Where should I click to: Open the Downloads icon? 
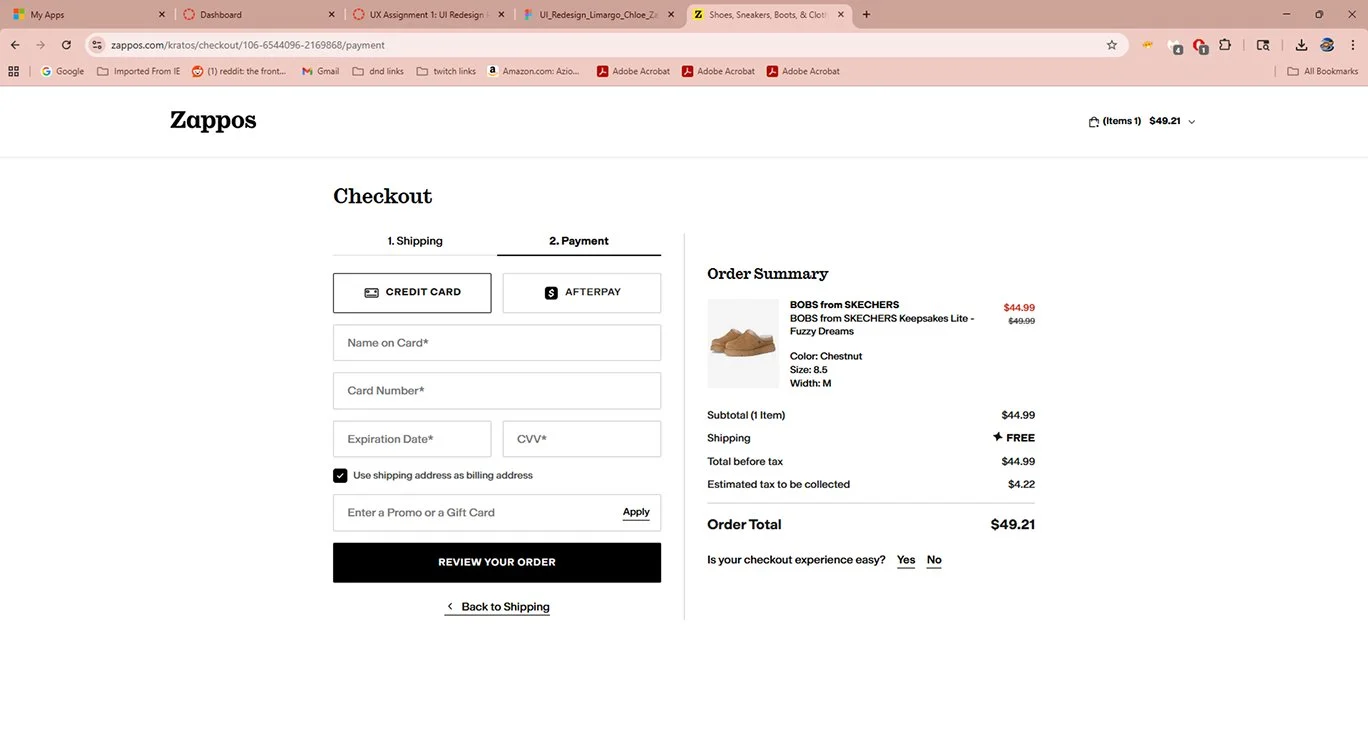[x=1301, y=45]
